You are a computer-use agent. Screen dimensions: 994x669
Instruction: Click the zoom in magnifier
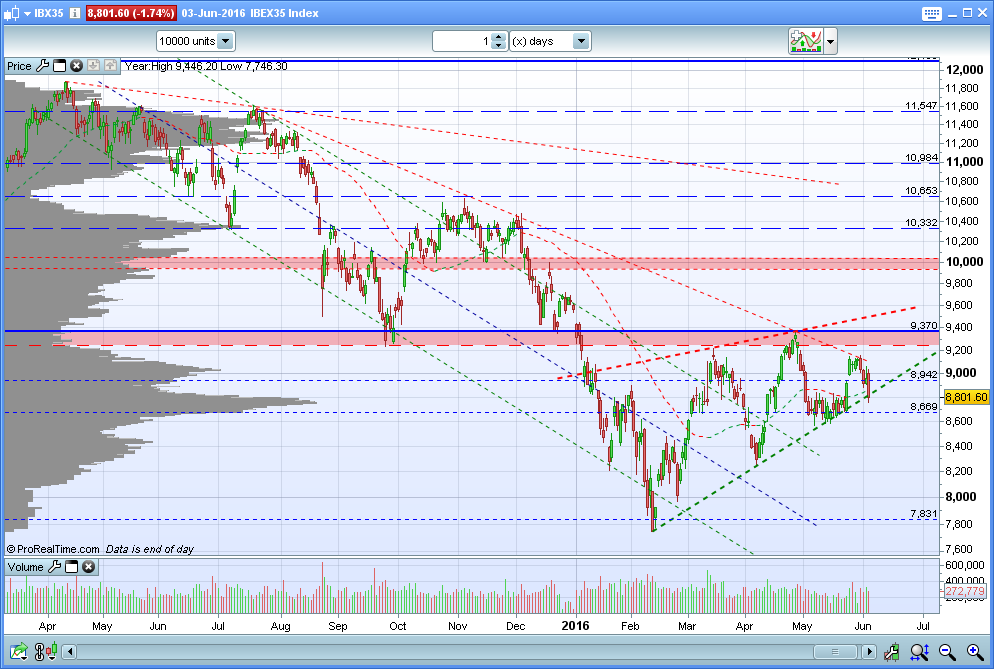coord(975,651)
